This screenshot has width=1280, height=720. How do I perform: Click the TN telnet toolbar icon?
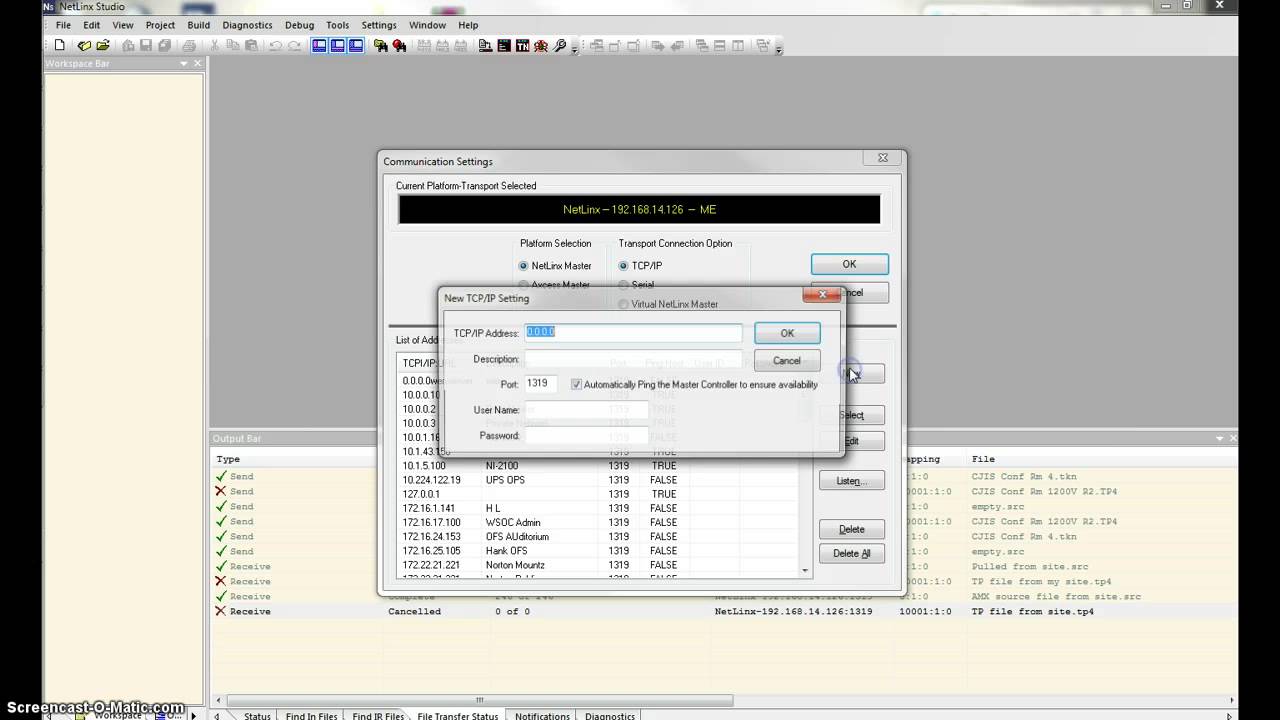pyautogui.click(x=522, y=45)
